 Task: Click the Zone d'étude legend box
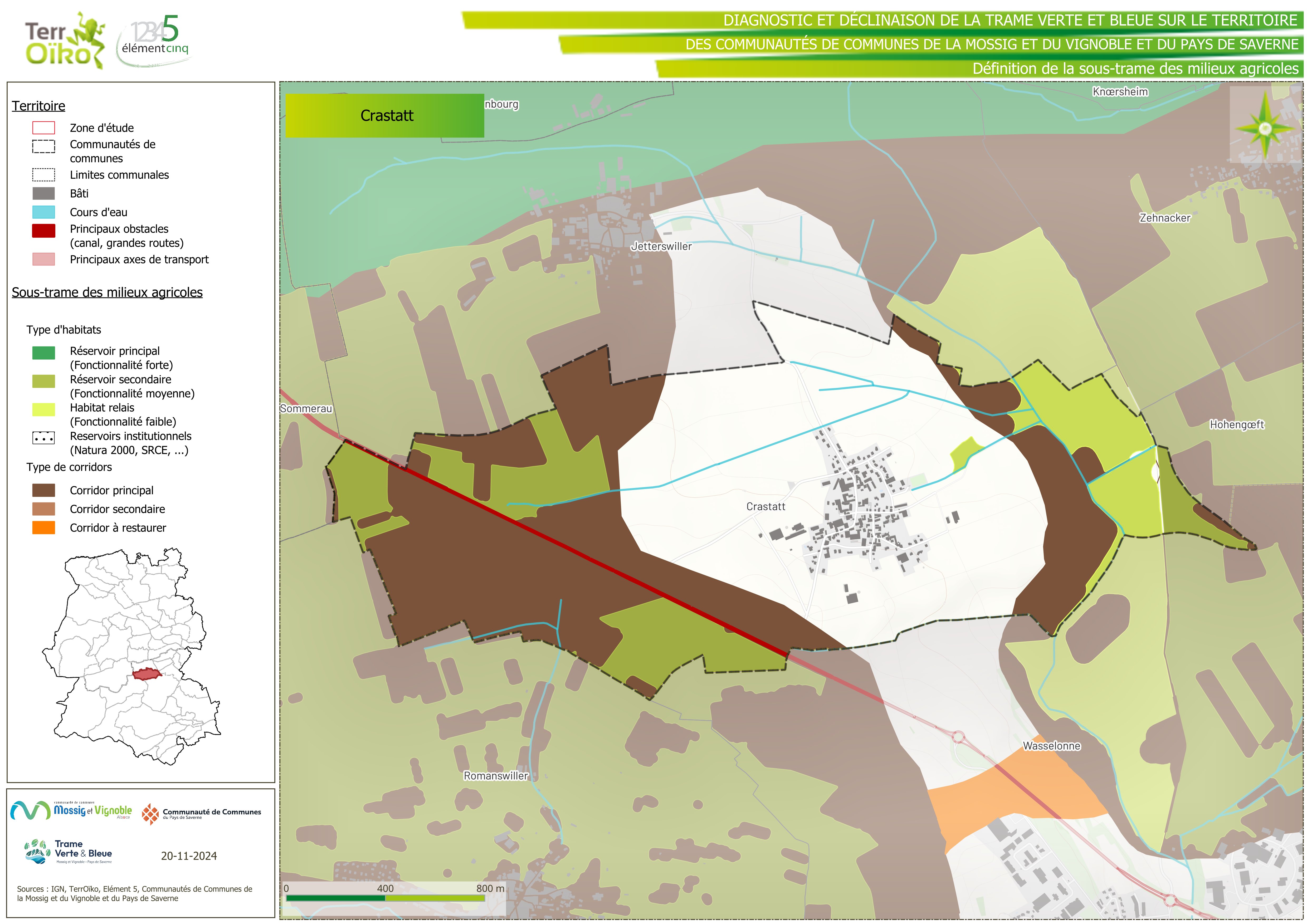click(x=43, y=128)
